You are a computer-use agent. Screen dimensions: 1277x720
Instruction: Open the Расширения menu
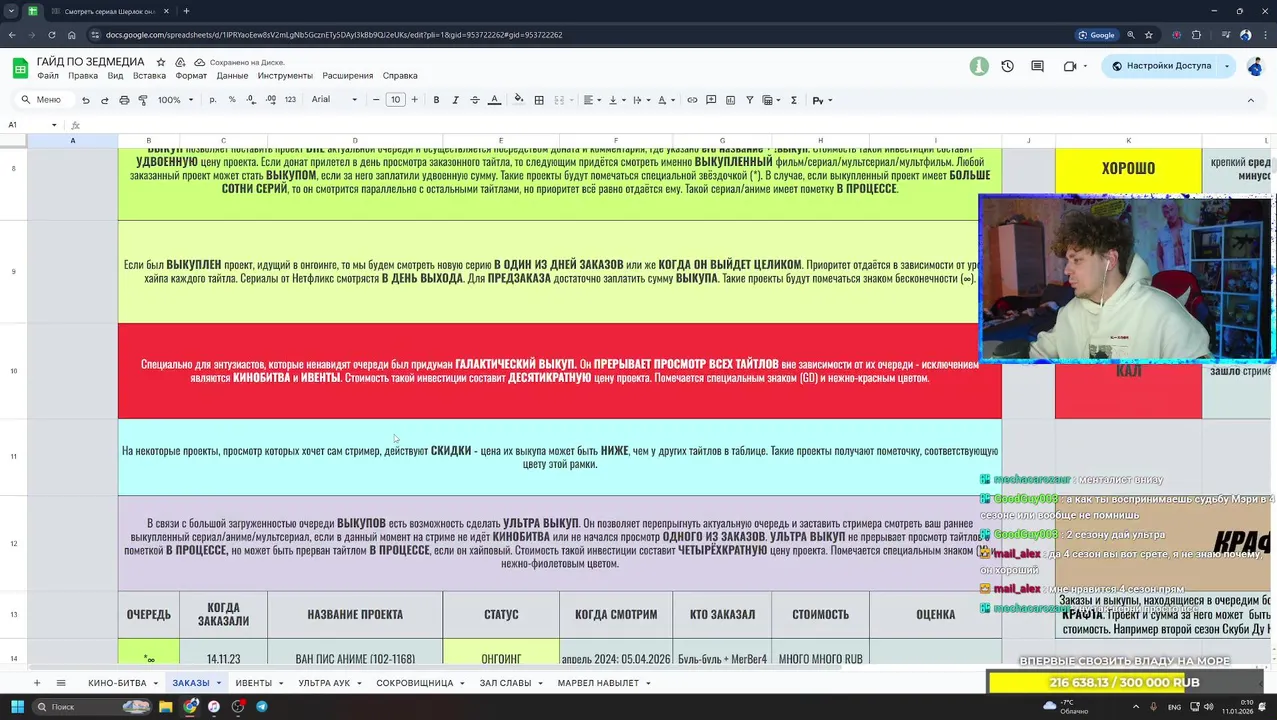pos(347,76)
